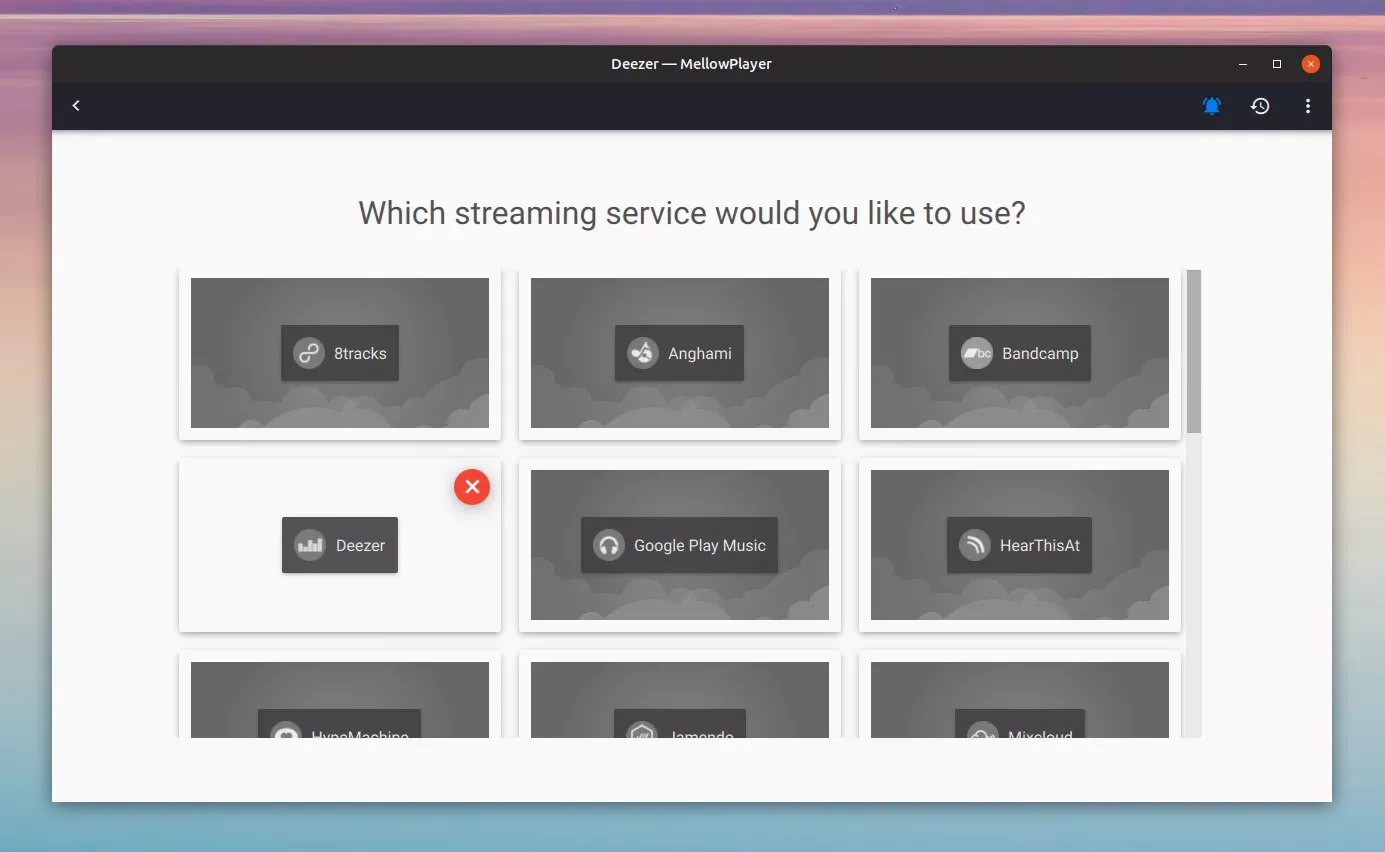Select the HypeMachine service card
Screen dimensions: 1385x852
click(340, 700)
